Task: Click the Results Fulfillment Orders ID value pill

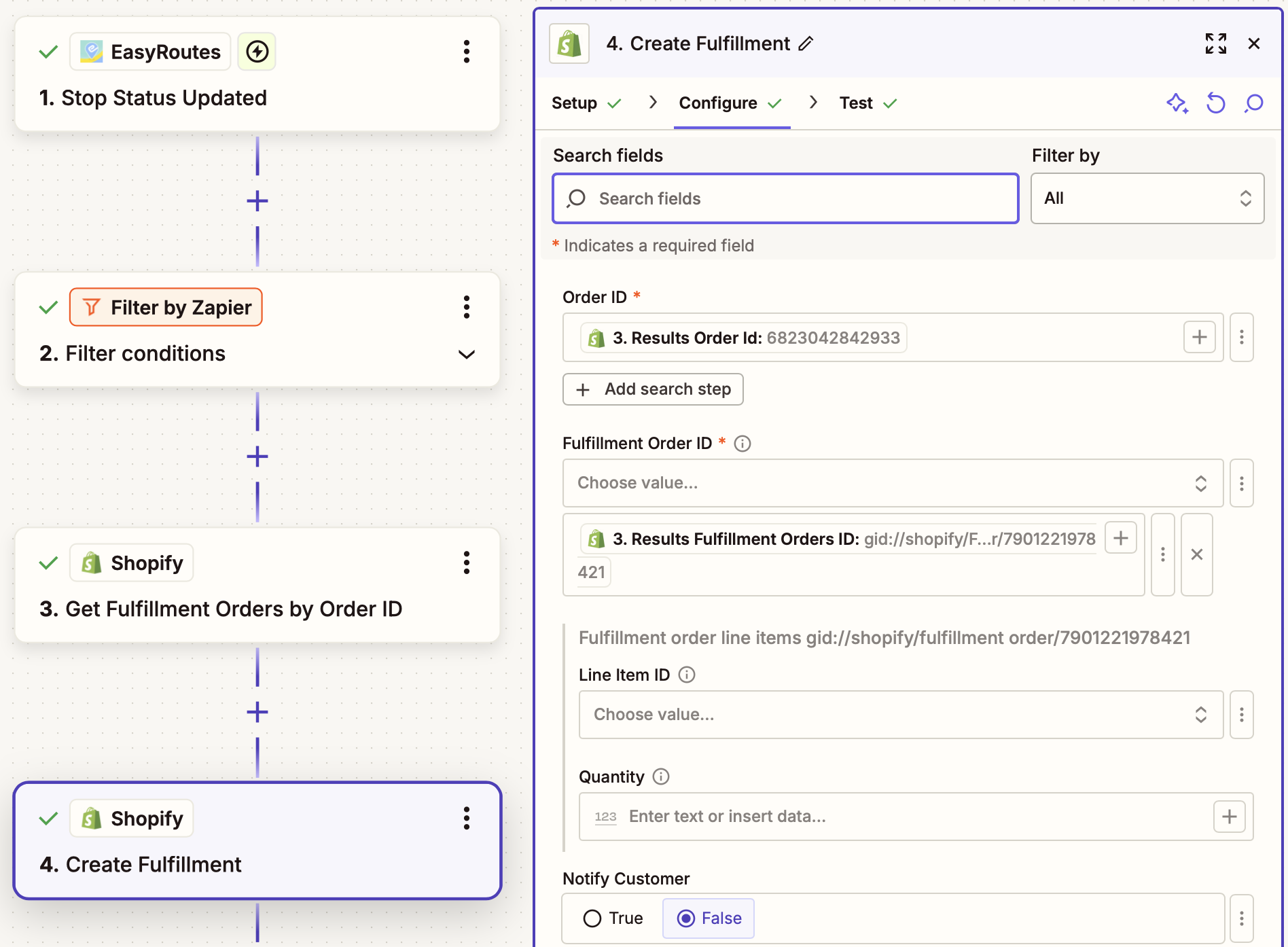Action: tap(838, 539)
